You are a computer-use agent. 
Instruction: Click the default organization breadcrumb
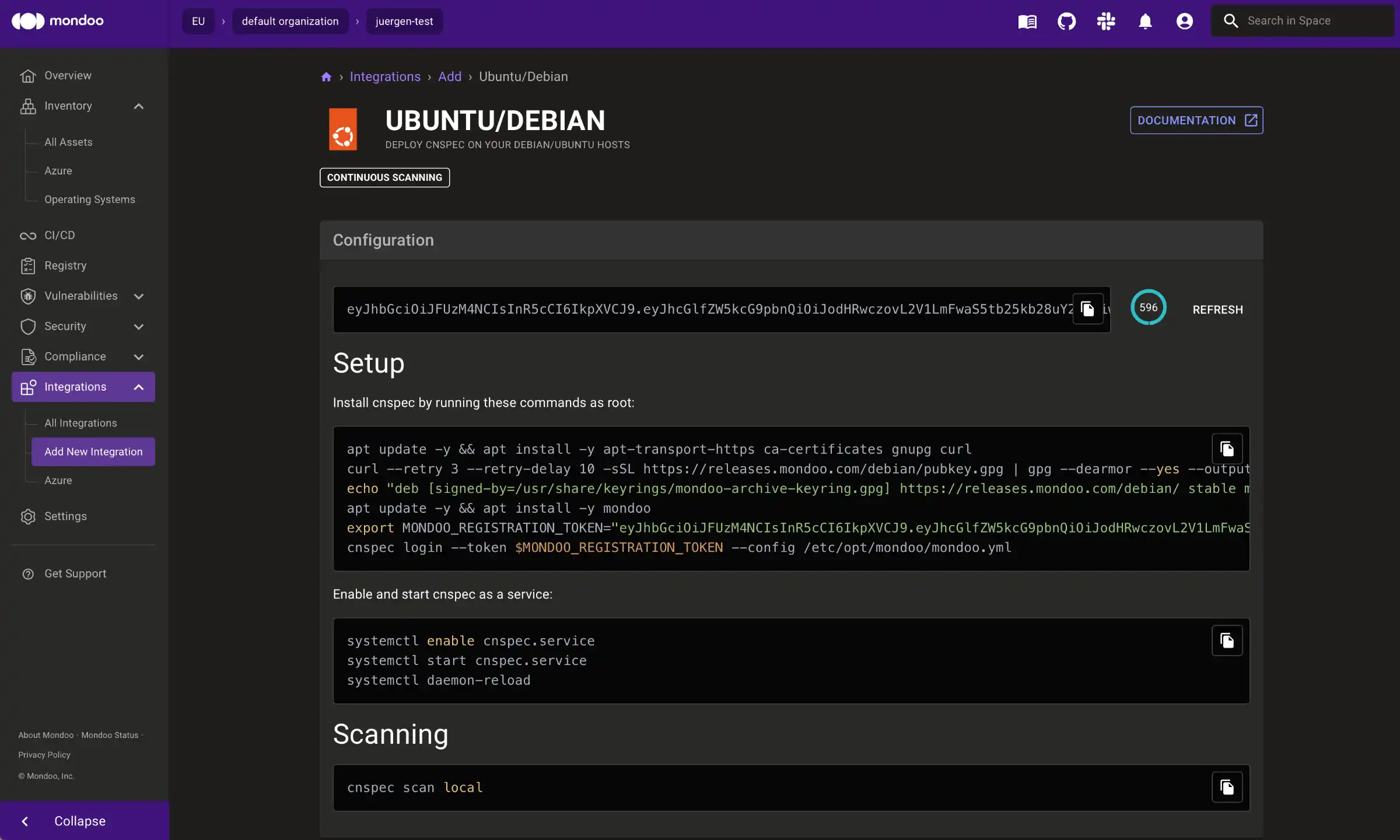coord(290,22)
